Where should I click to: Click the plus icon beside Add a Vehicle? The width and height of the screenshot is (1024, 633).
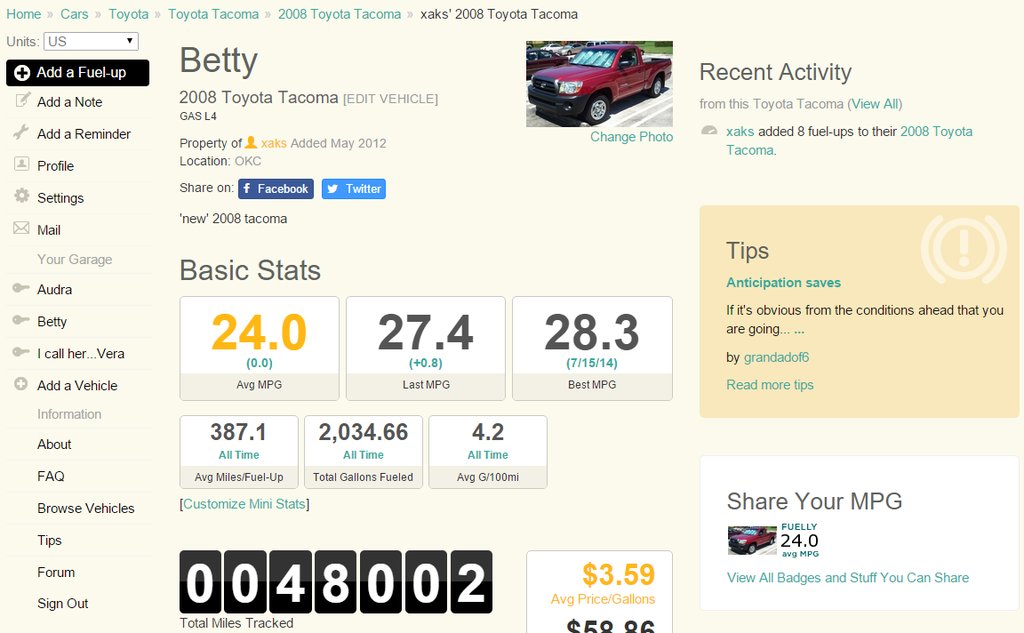(21, 383)
